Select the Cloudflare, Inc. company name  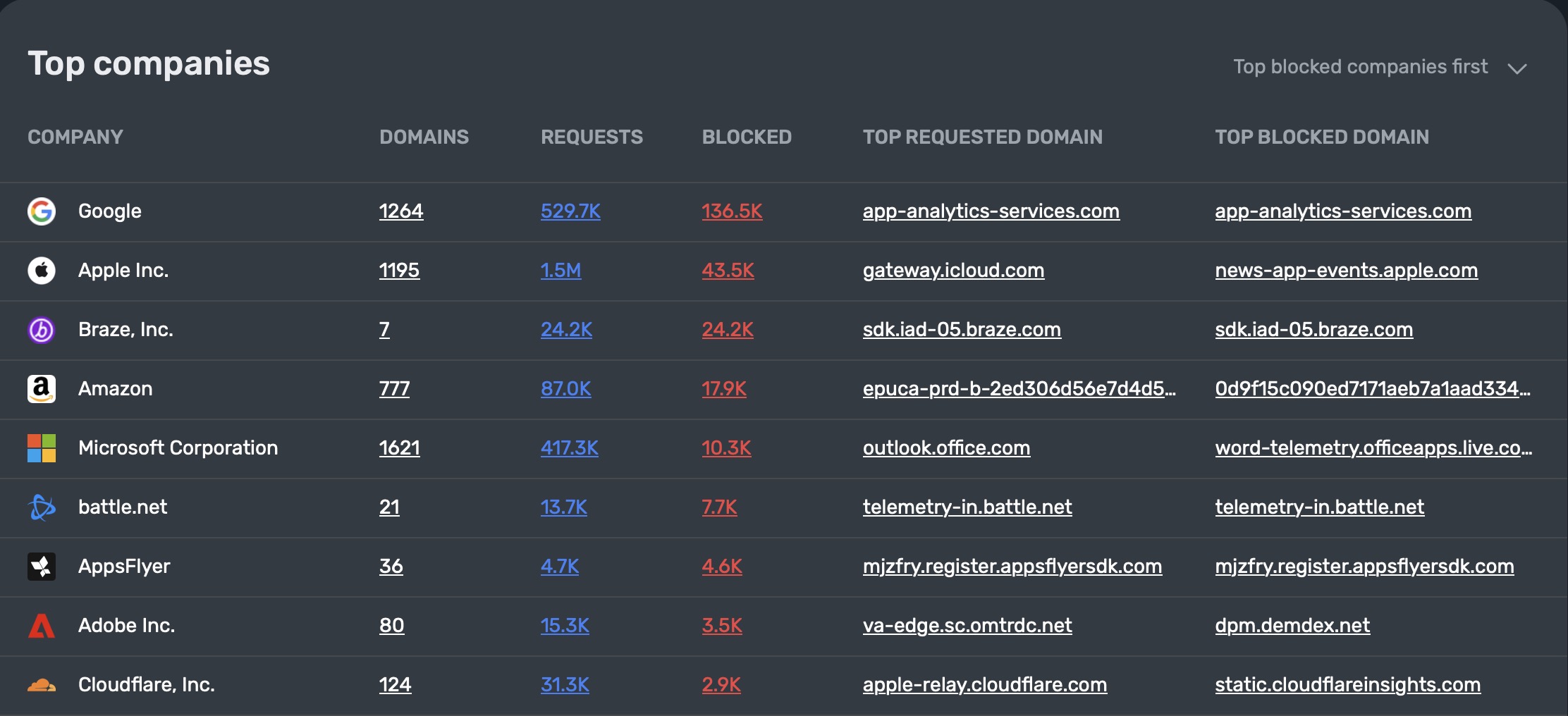(147, 685)
